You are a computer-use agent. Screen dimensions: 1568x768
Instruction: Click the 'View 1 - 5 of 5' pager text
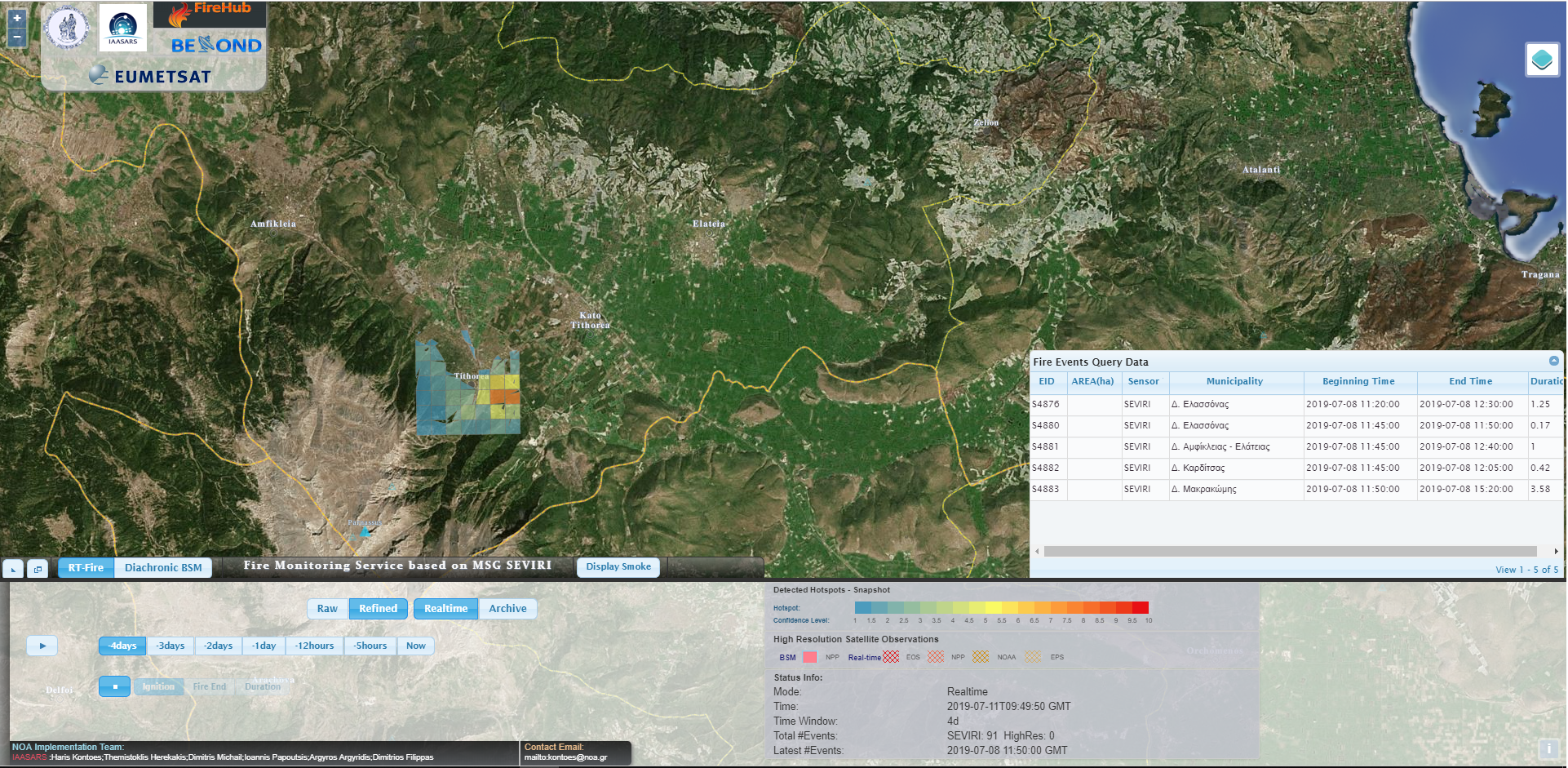click(1527, 570)
